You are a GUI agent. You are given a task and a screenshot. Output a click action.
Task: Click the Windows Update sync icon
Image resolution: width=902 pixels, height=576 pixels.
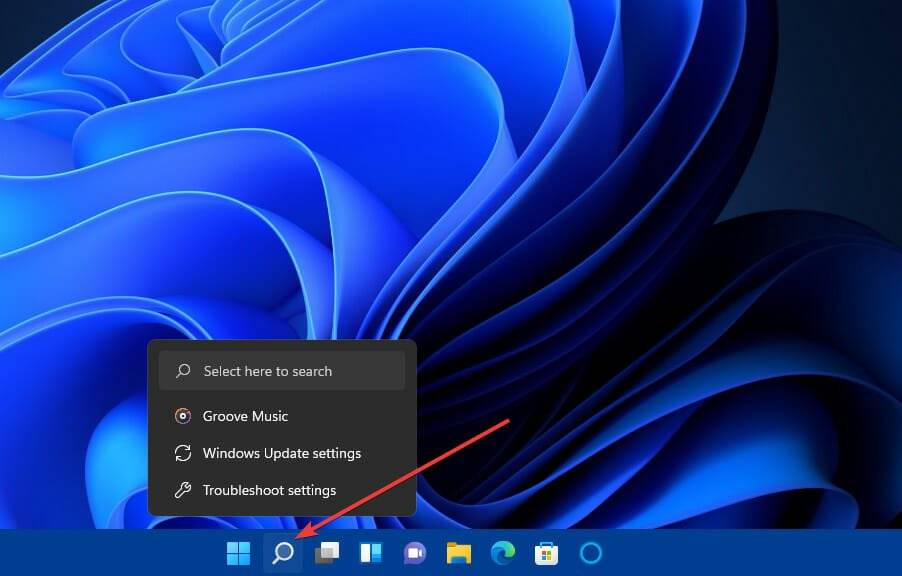pyautogui.click(x=182, y=453)
